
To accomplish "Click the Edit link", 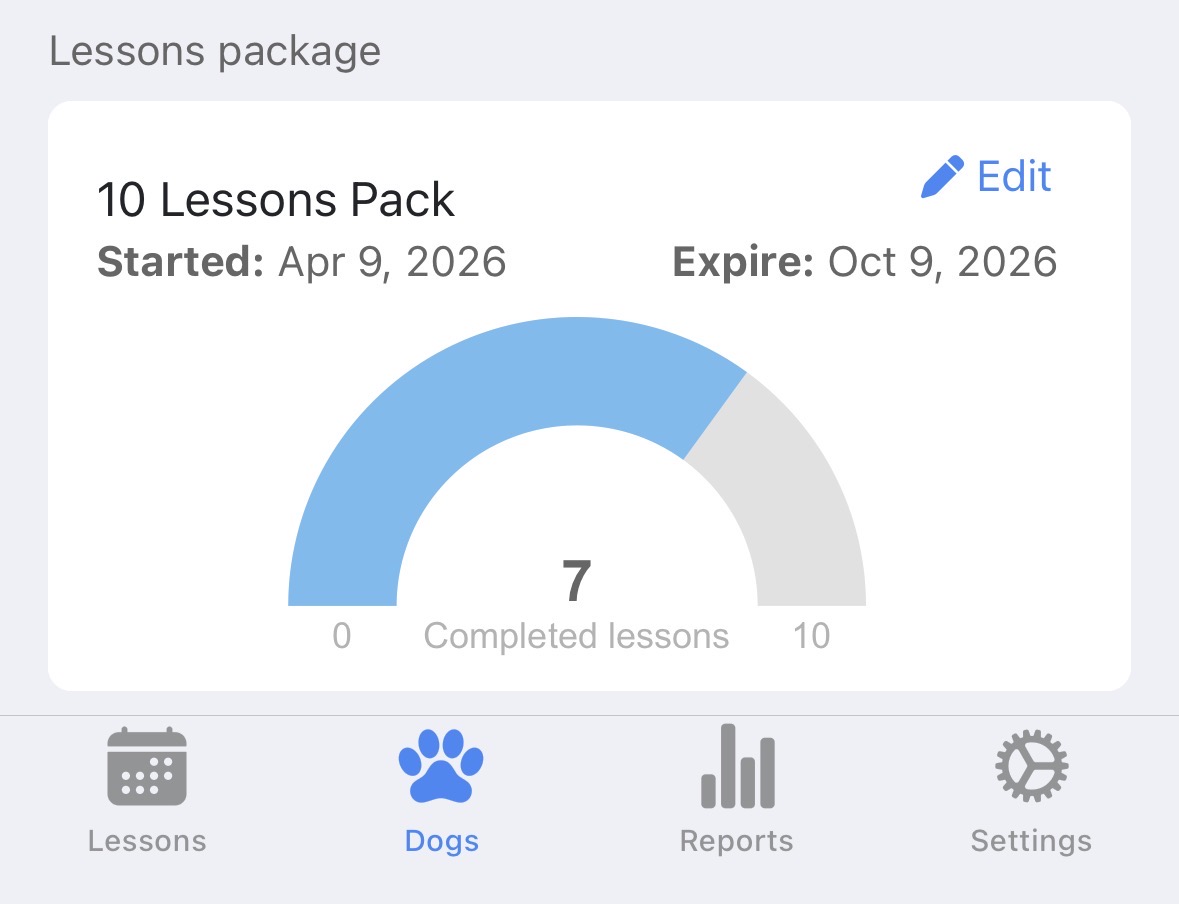I will point(1013,175).
